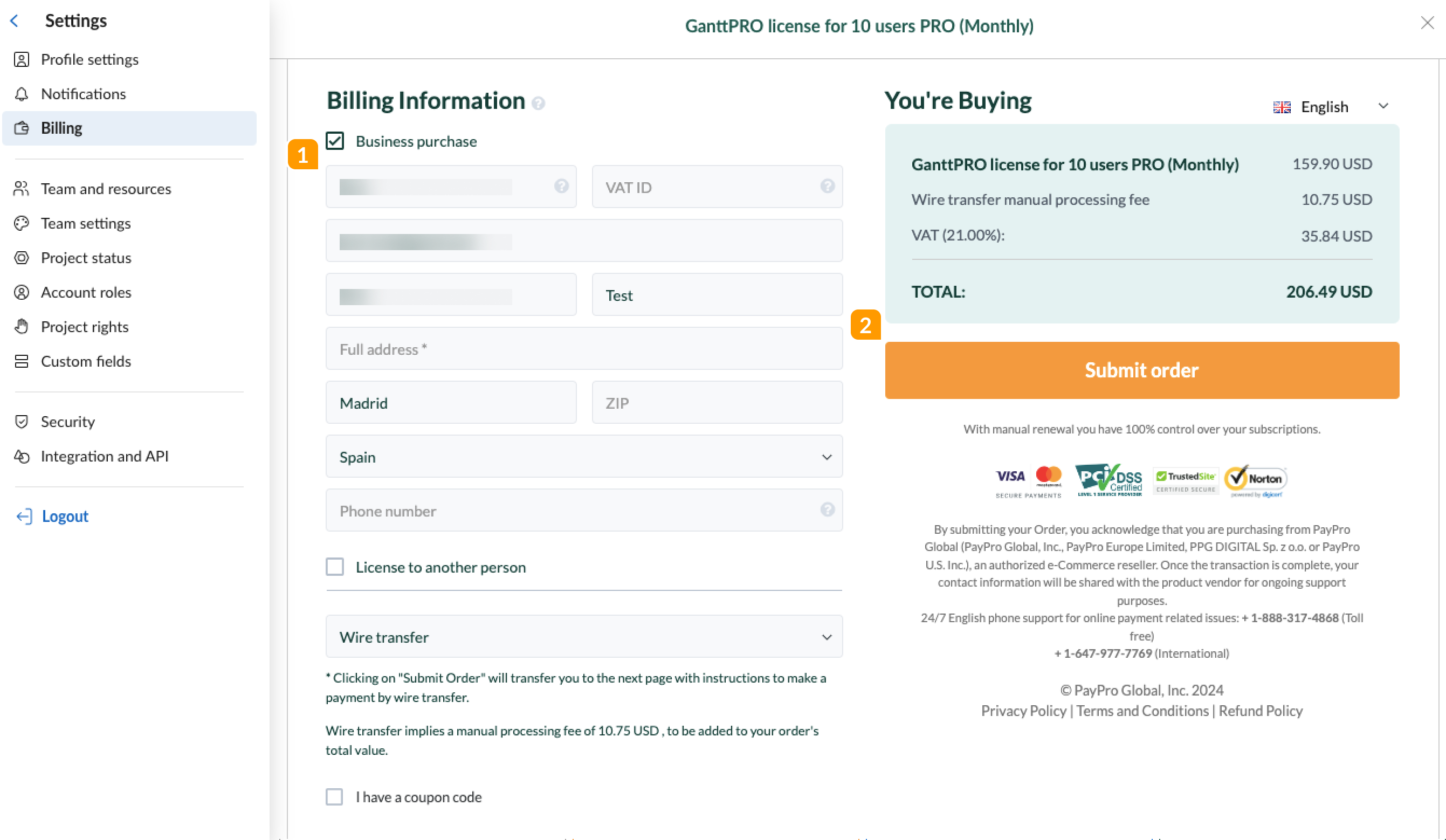Click Logout link
Viewport: 1446px width, 840px height.
(65, 516)
